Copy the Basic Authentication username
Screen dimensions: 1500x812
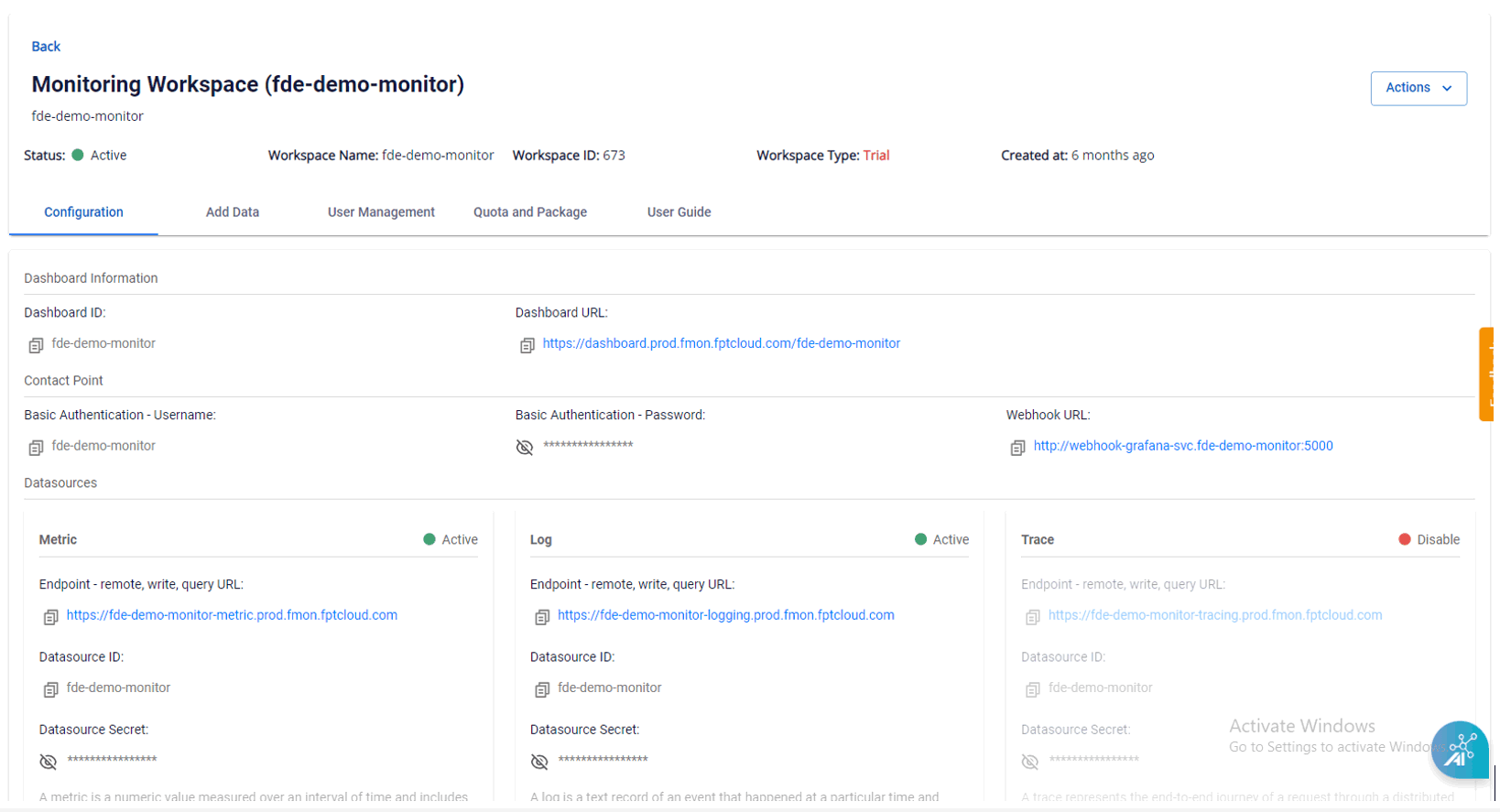tap(36, 448)
